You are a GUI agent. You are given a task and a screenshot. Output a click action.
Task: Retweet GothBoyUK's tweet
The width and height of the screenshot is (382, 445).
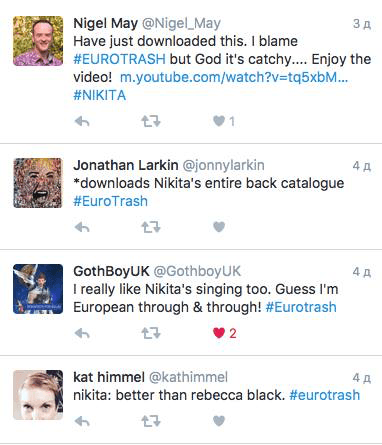tap(151, 333)
